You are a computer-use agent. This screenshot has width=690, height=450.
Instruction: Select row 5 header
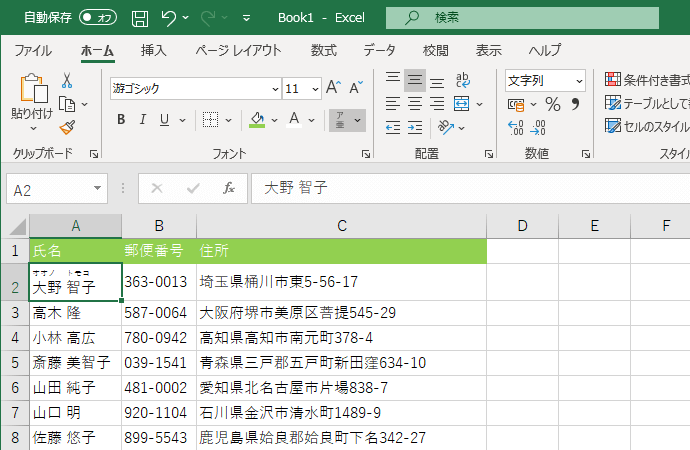pyautogui.click(x=15, y=363)
